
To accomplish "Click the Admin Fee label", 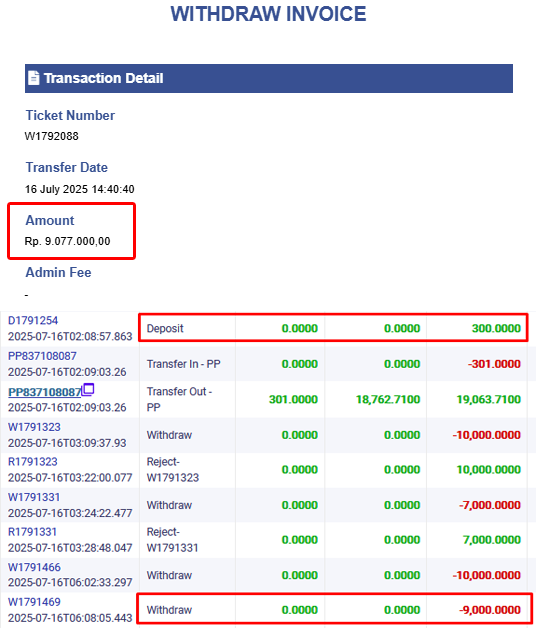I will point(58,272).
